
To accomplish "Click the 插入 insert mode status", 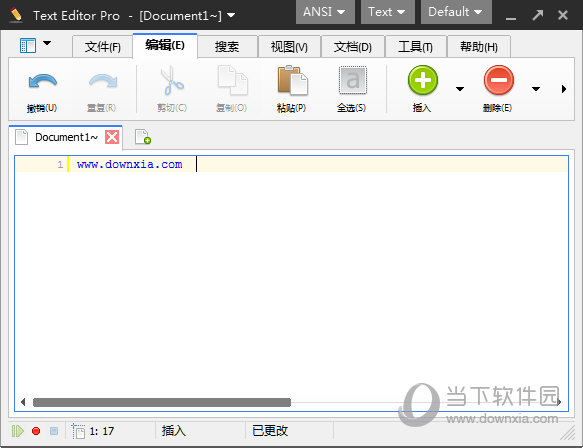I will tap(174, 431).
